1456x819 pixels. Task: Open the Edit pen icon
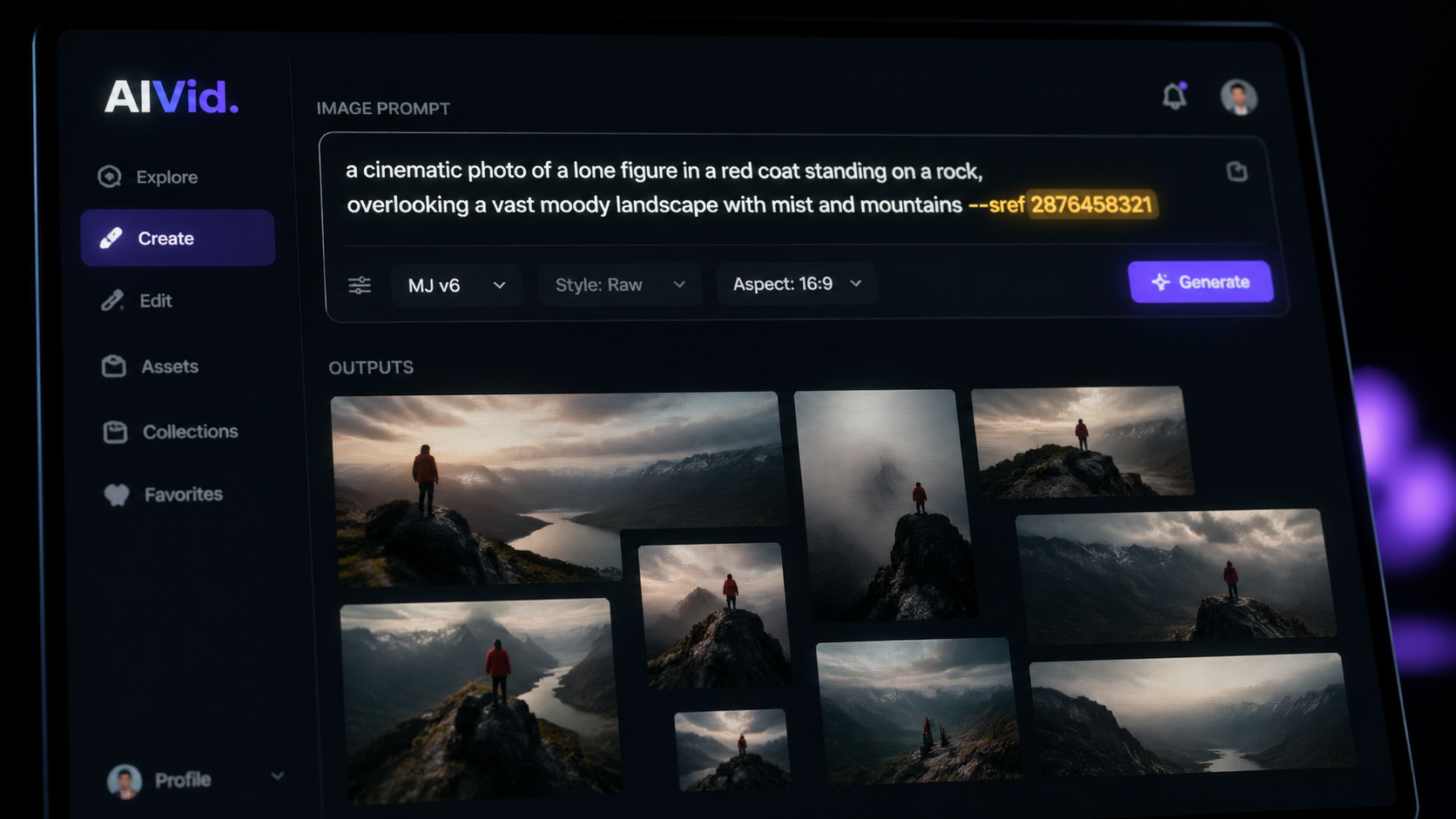pos(112,300)
